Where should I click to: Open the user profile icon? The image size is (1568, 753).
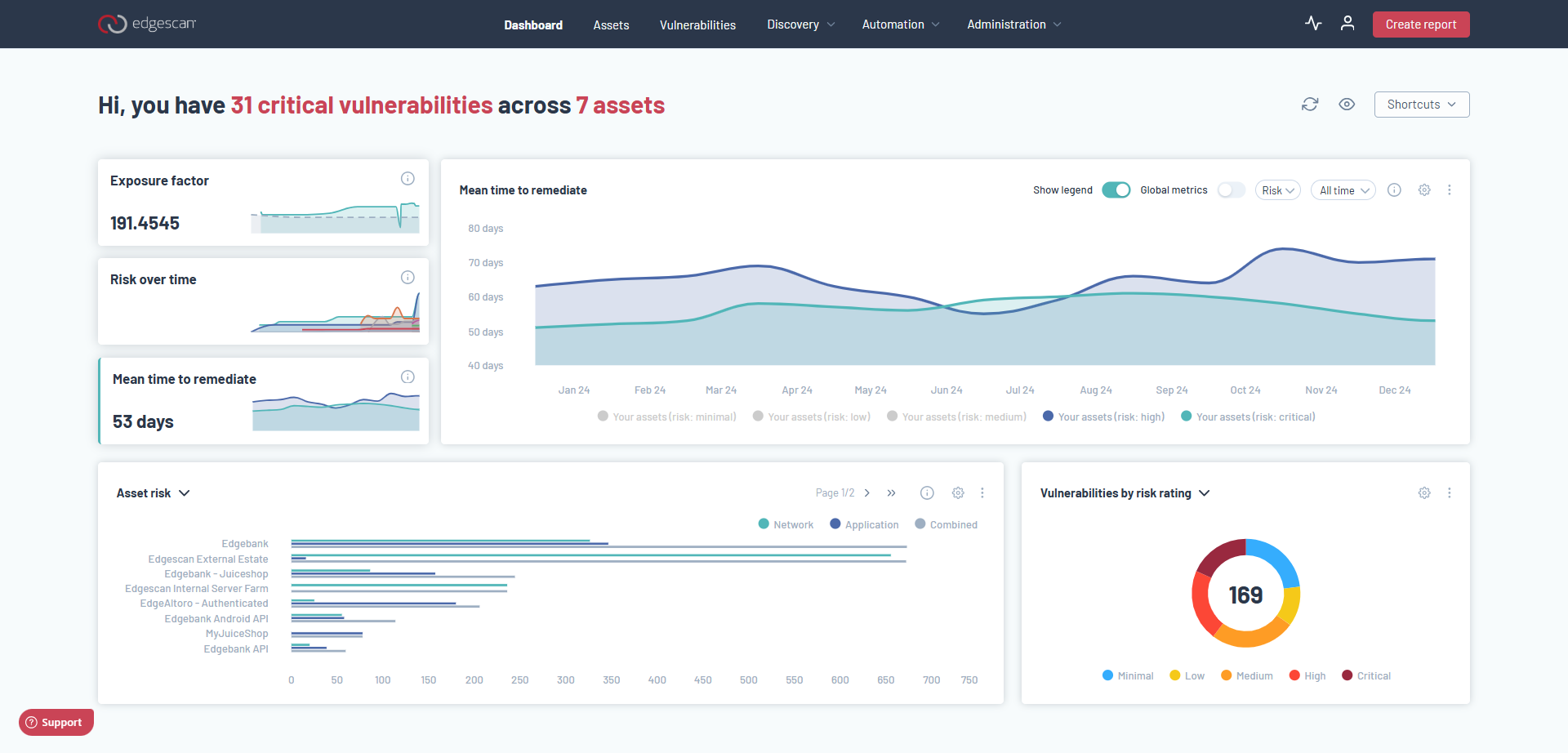[1347, 24]
